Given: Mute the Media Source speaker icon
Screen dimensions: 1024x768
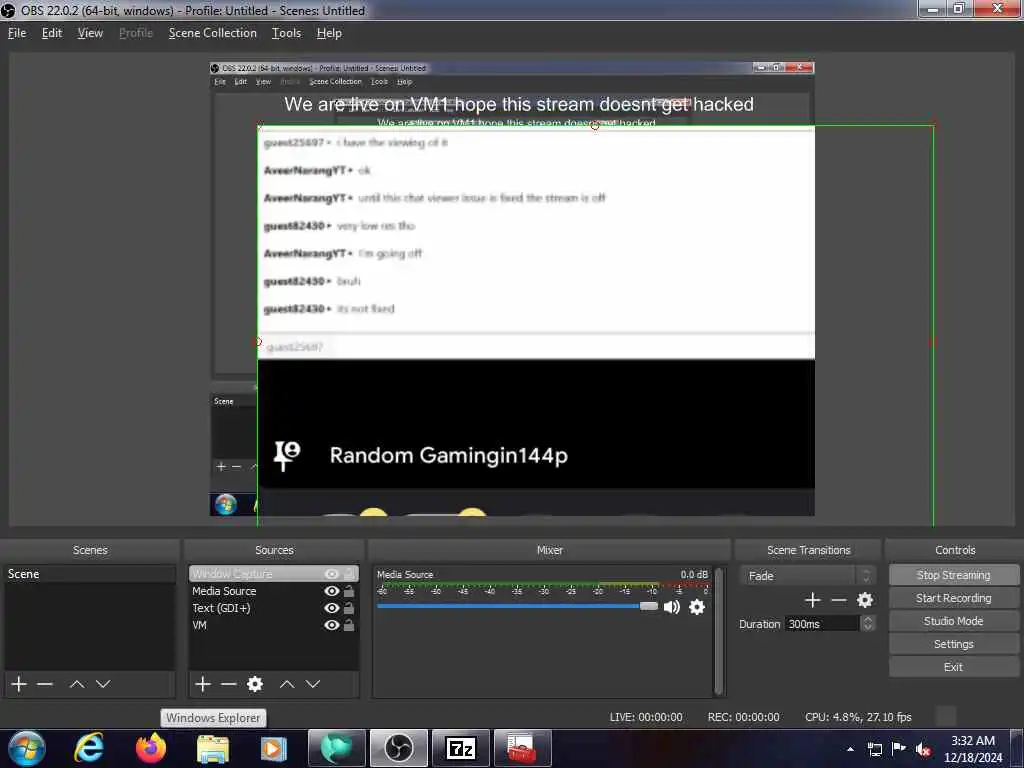Looking at the screenshot, I should 671,607.
